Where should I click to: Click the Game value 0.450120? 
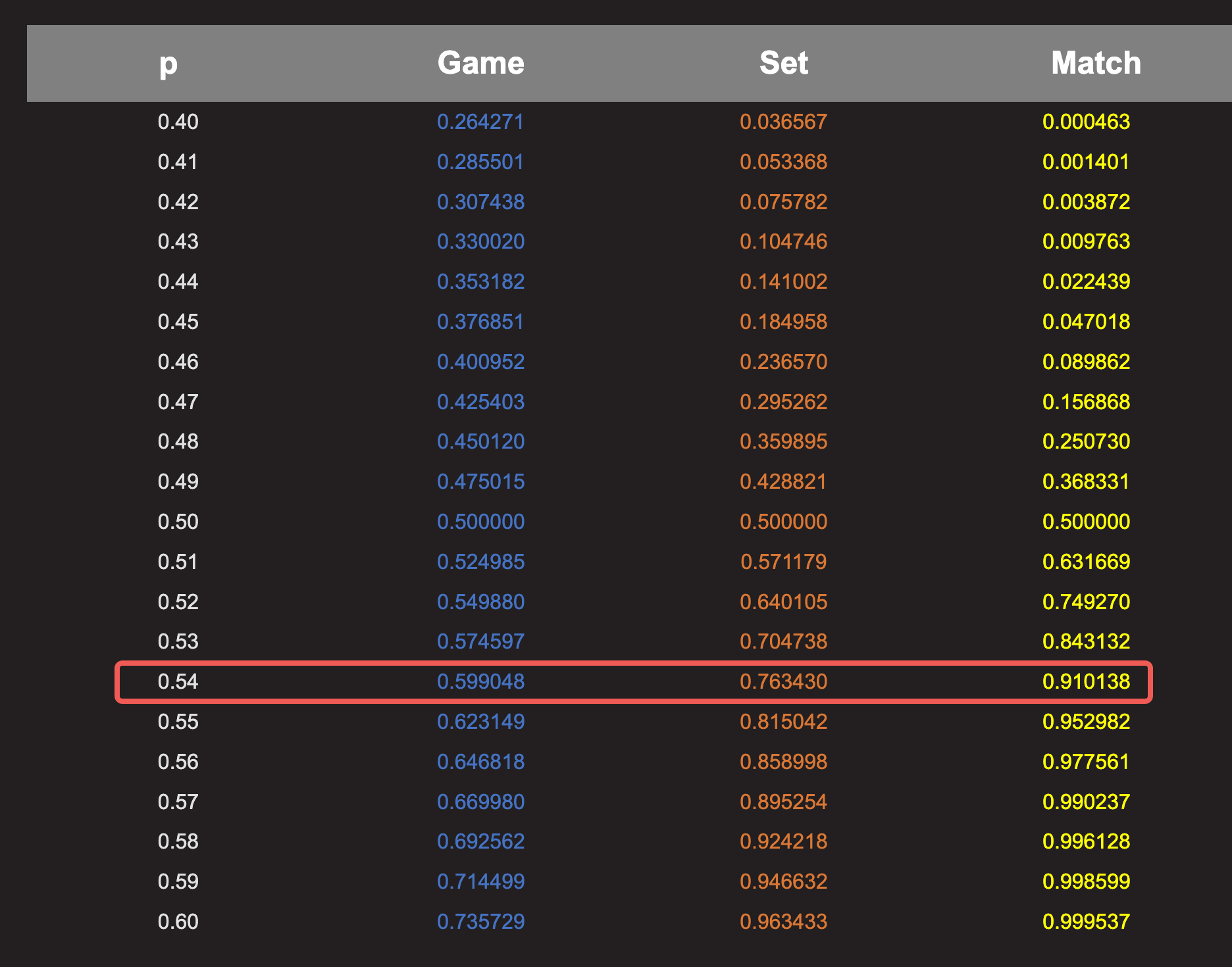point(480,441)
